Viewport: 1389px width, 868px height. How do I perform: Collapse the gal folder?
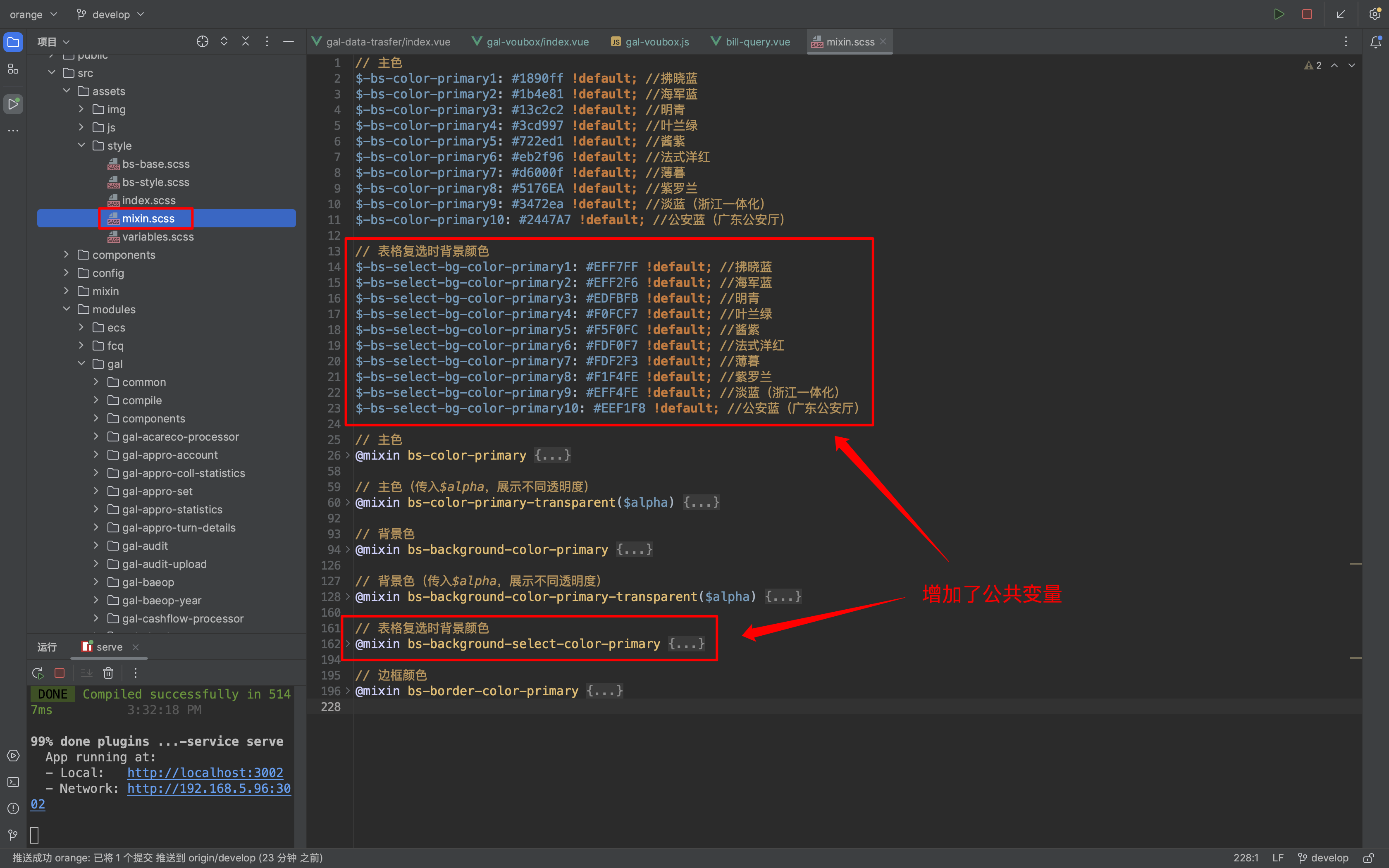point(81,363)
